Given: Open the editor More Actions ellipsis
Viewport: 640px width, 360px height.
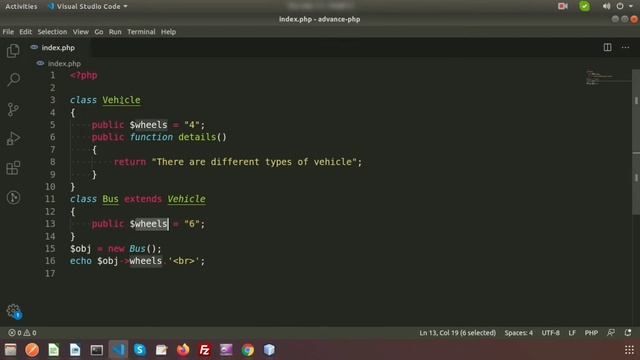Looking at the screenshot, I should click(x=625, y=47).
